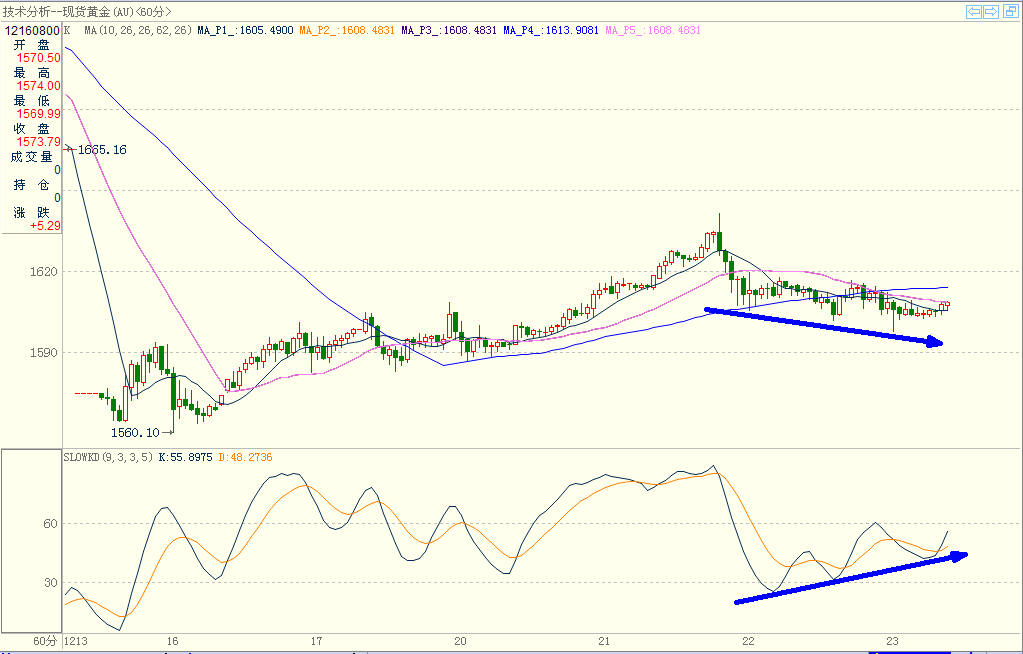Click the 60 level on the SLOWKD axis
1023x654 pixels.
(50, 523)
